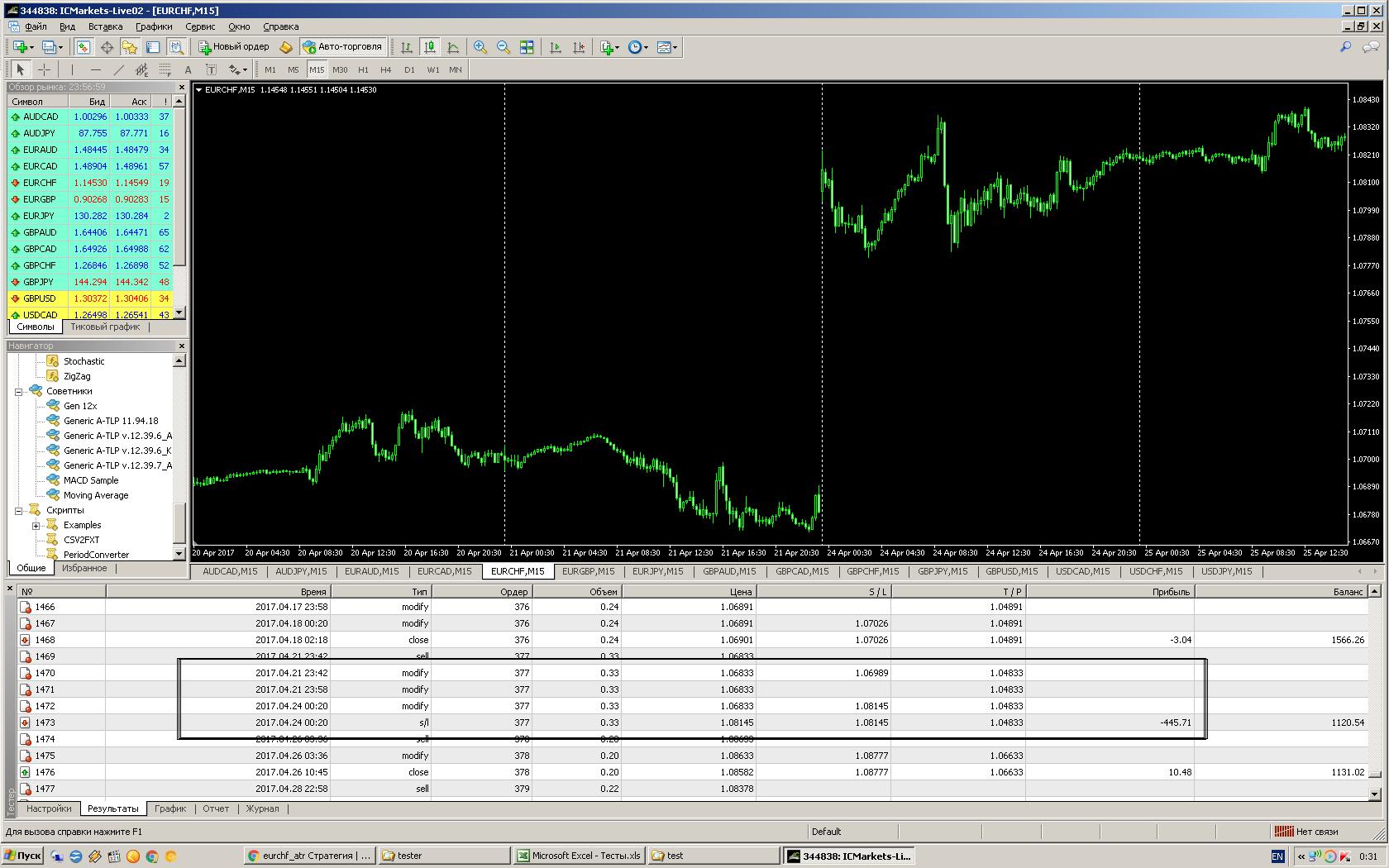Viewport: 1389px width, 868px height.
Task: Switch timeframe to M1
Action: [x=270, y=69]
